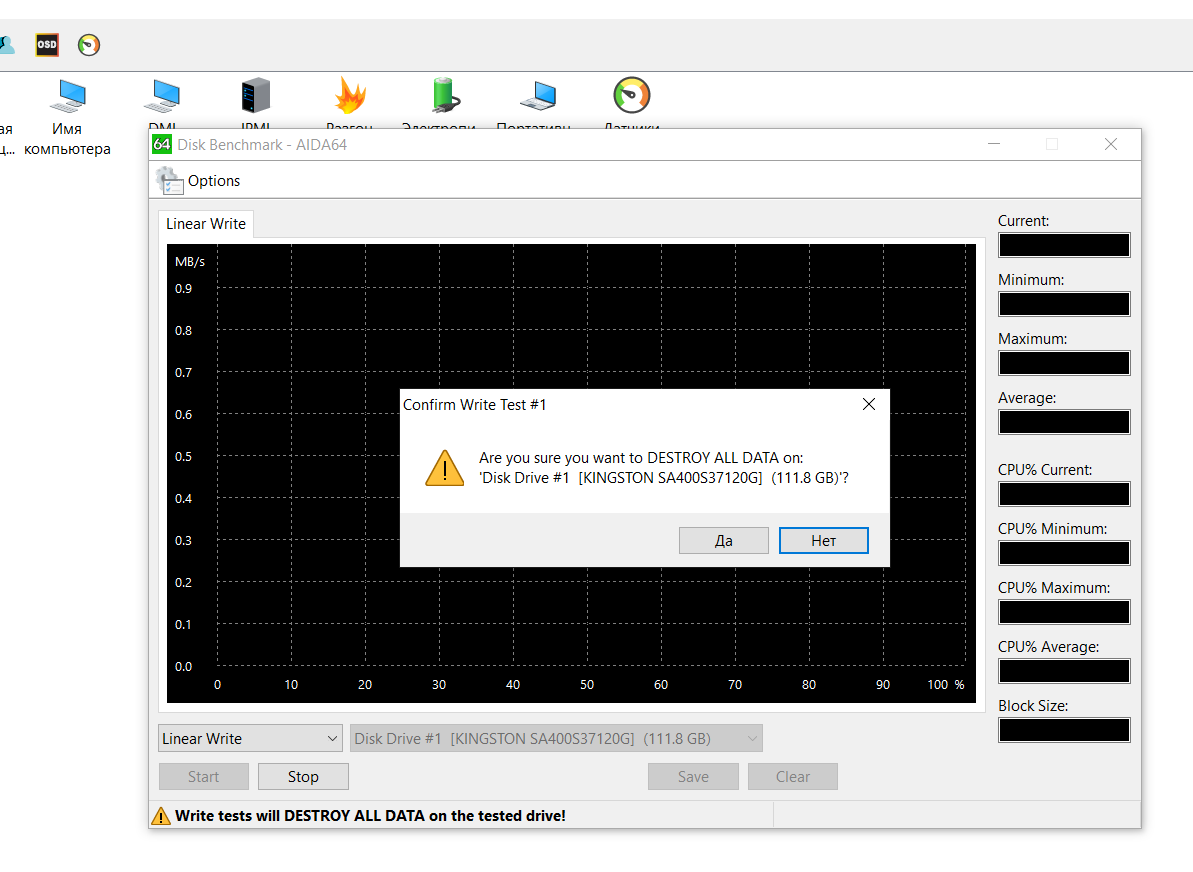Click the status bar write test warning text
1193x872 pixels.
point(371,816)
